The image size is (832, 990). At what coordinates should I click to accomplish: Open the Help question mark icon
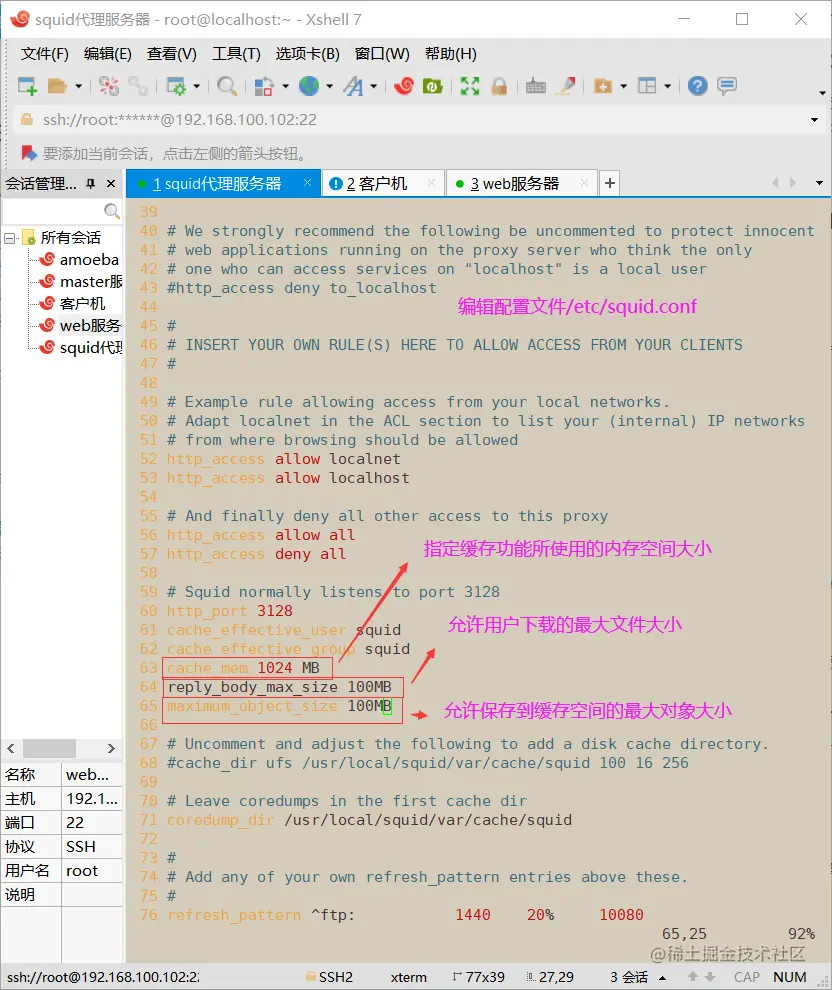click(698, 86)
